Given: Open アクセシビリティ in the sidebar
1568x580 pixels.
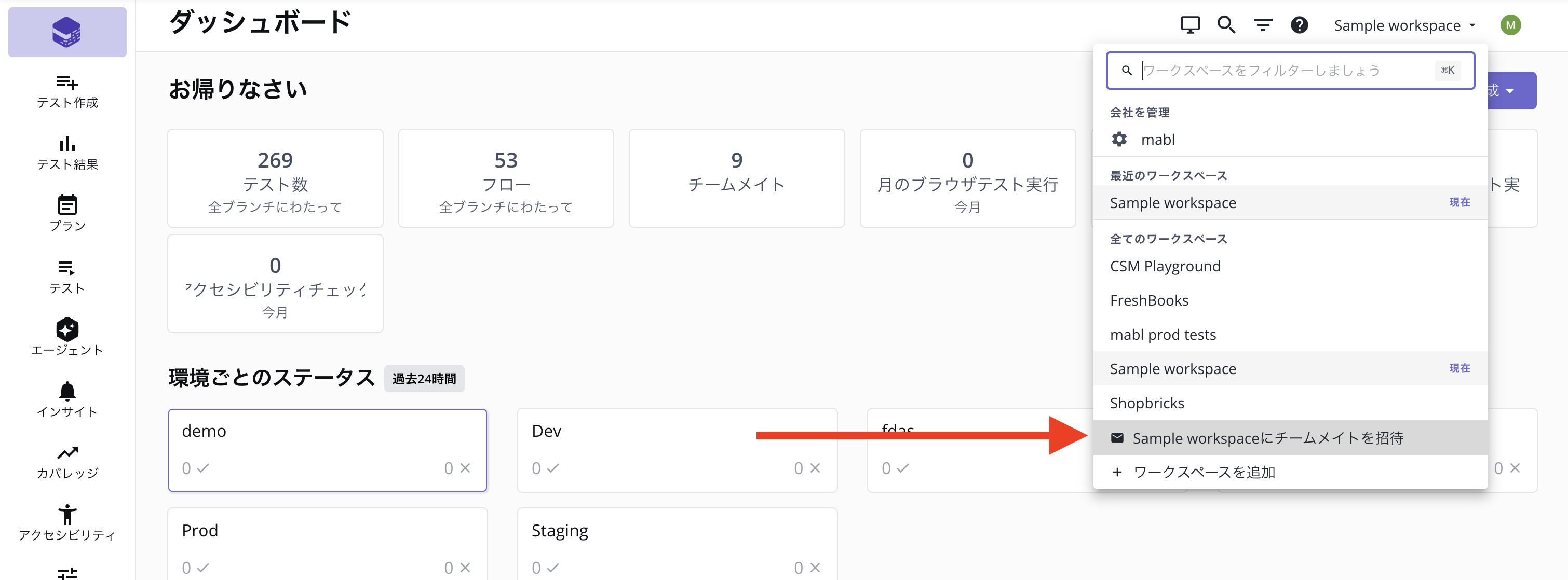Looking at the screenshot, I should point(67,523).
